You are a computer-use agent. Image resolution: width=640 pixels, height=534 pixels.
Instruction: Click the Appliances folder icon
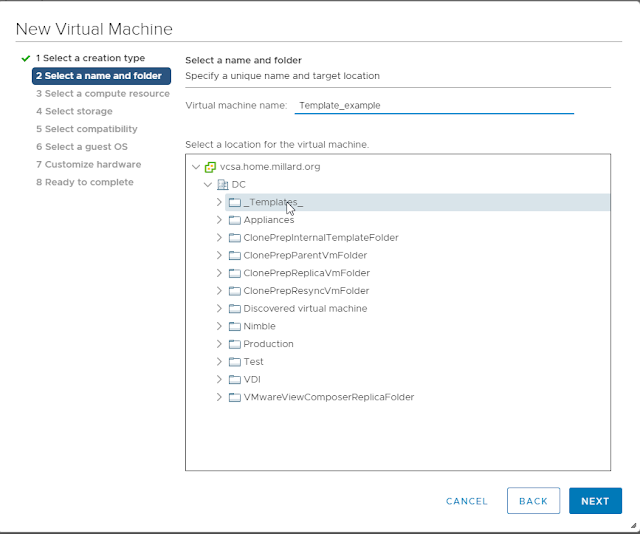(x=235, y=220)
